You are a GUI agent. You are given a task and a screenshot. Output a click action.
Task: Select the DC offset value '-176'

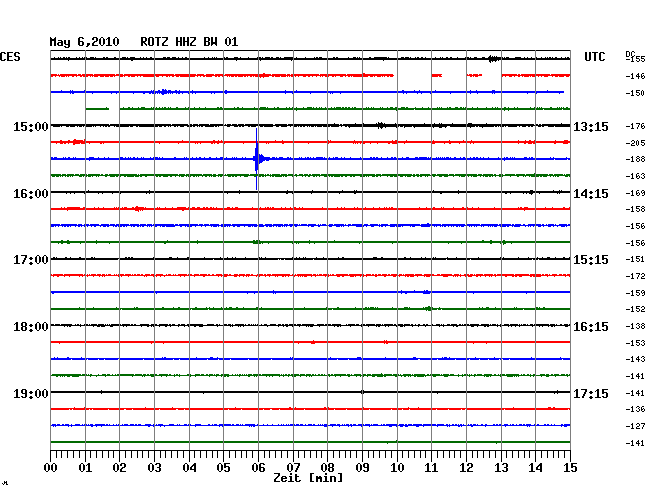(x=635, y=126)
